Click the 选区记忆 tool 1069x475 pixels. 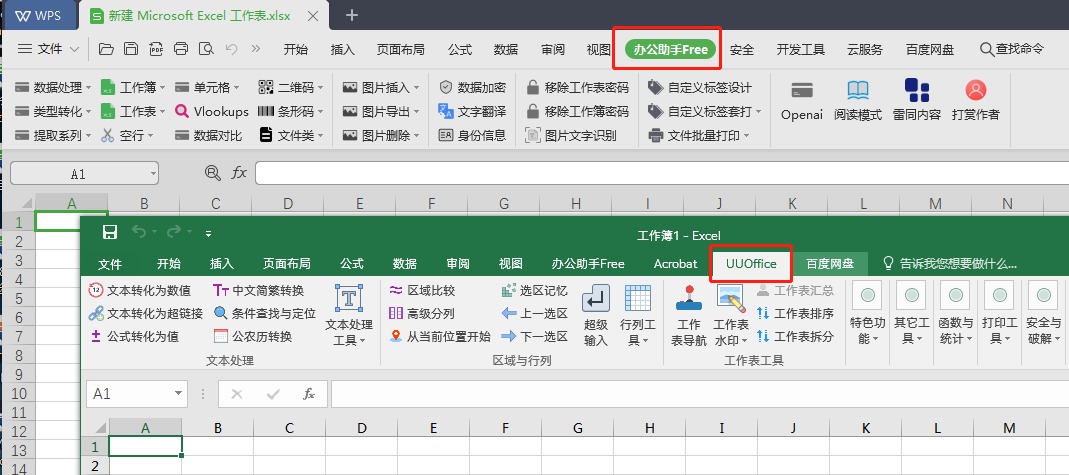click(x=534, y=290)
